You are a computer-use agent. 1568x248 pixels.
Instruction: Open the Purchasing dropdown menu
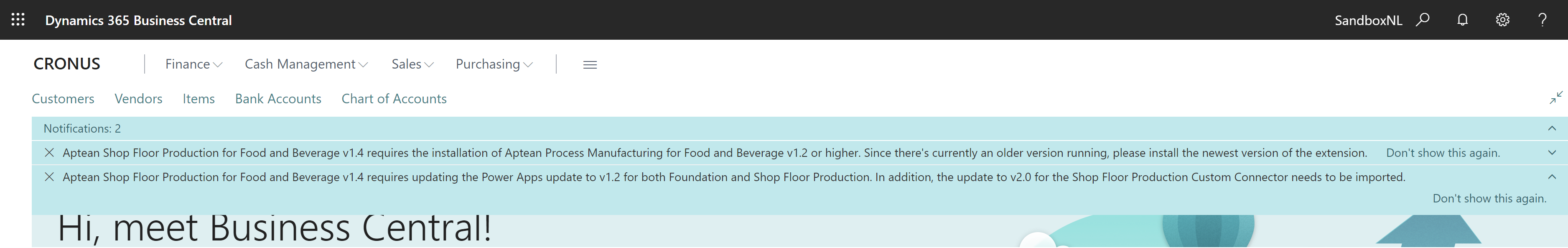pos(494,64)
